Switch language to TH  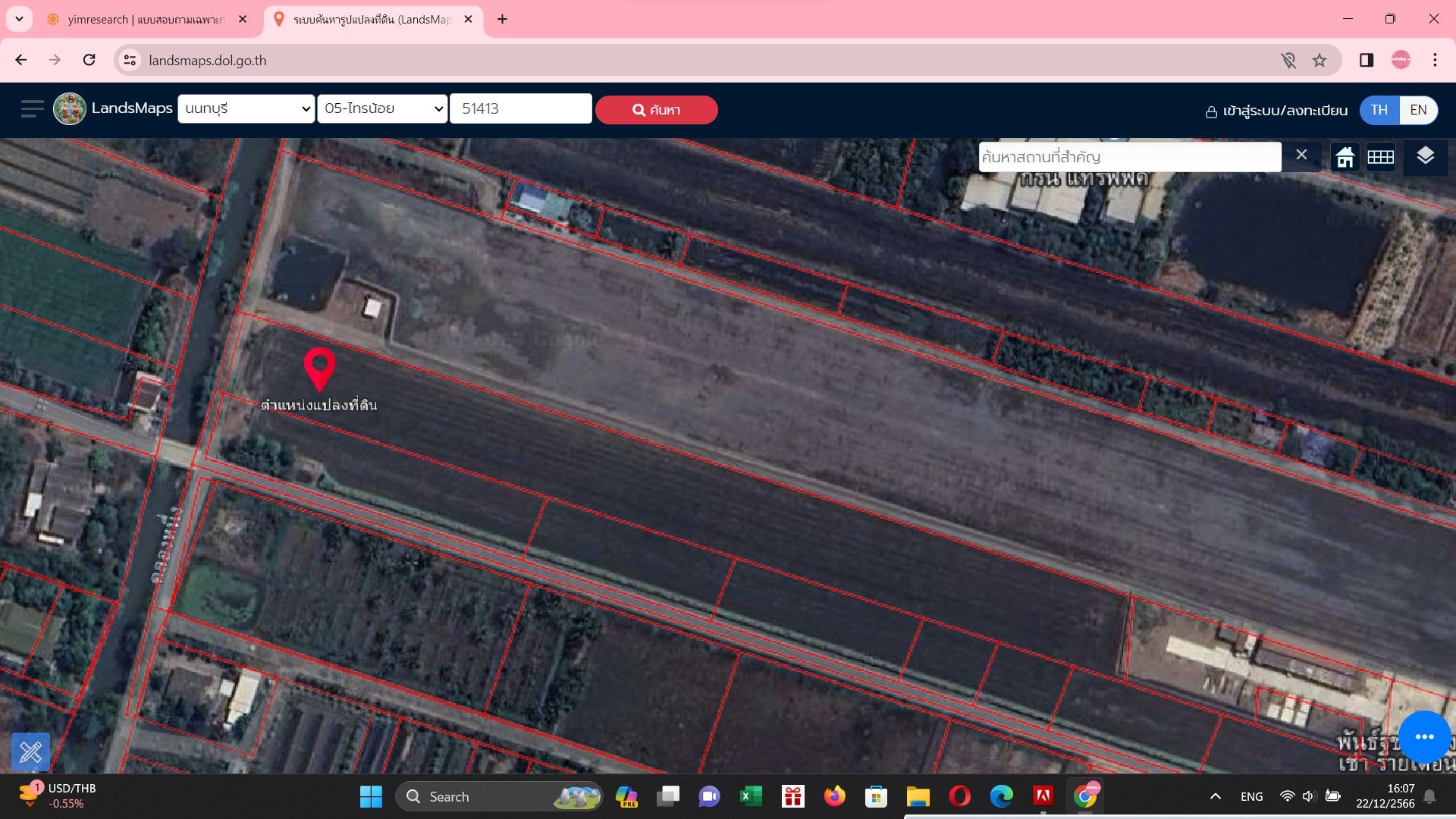click(1379, 110)
